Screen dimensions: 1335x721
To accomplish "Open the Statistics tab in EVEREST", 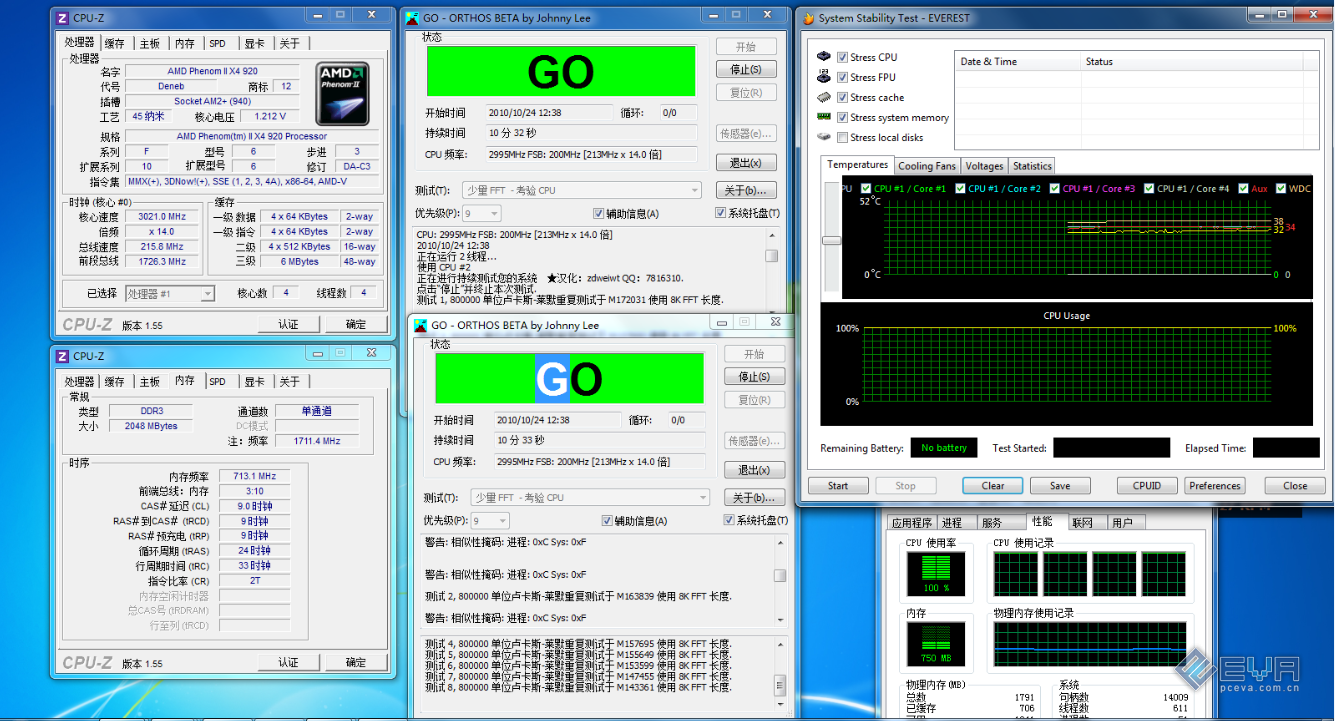I will point(1032,166).
